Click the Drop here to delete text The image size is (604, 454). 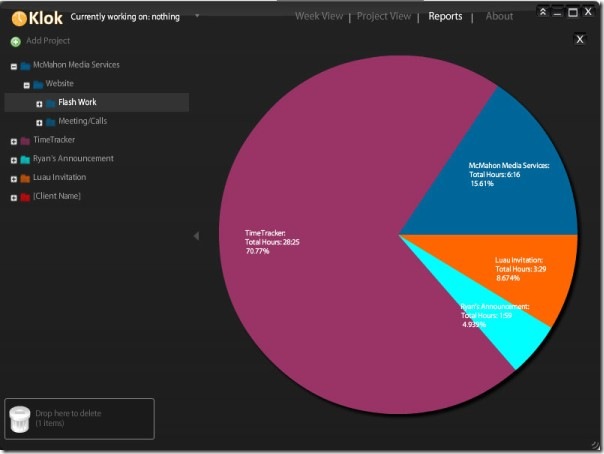69,413
